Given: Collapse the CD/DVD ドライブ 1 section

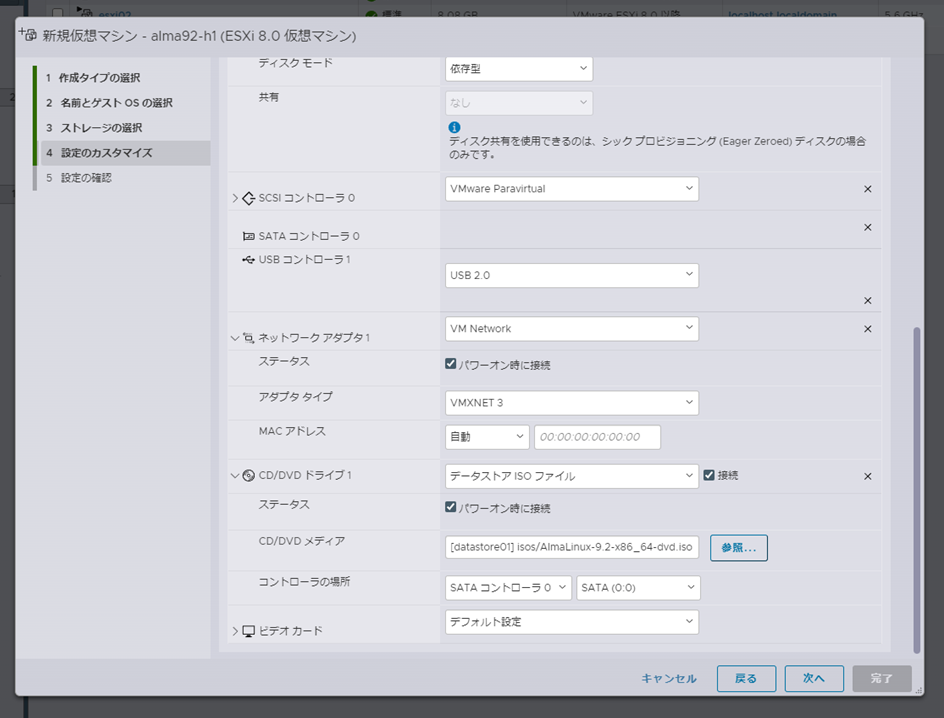Looking at the screenshot, I should 235,475.
